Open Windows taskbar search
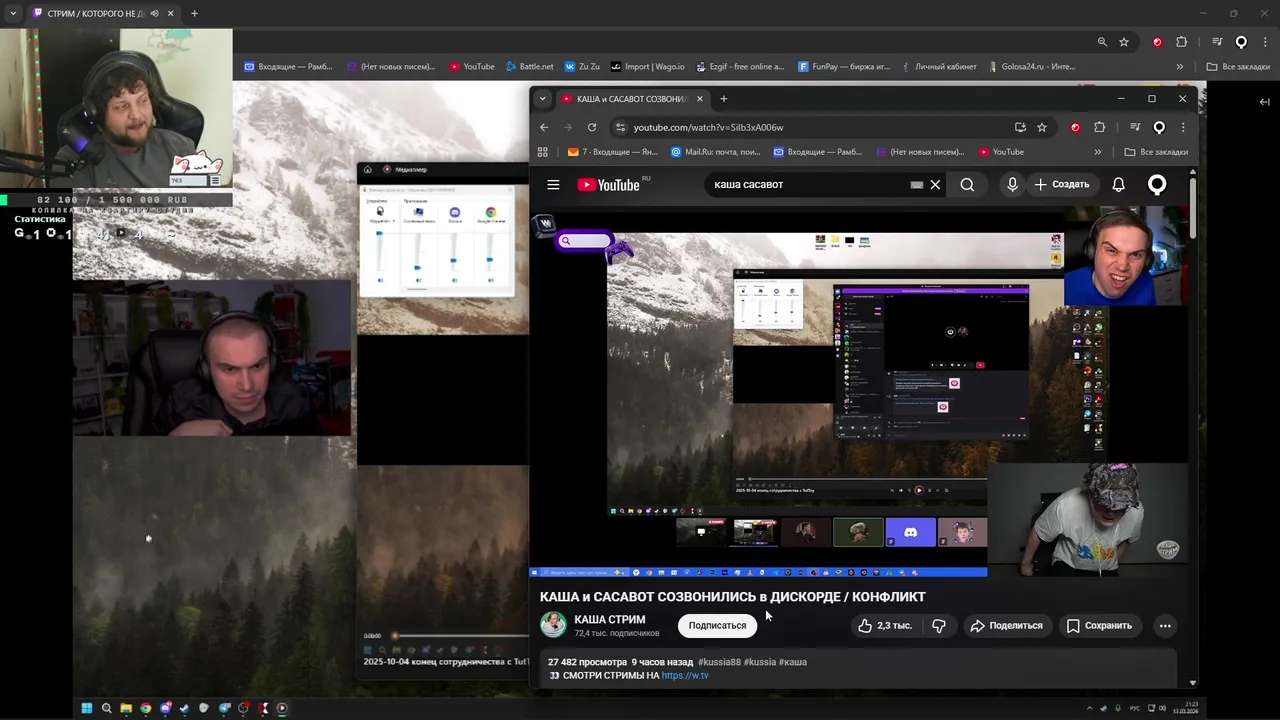The height and width of the screenshot is (720, 1280). click(106, 708)
